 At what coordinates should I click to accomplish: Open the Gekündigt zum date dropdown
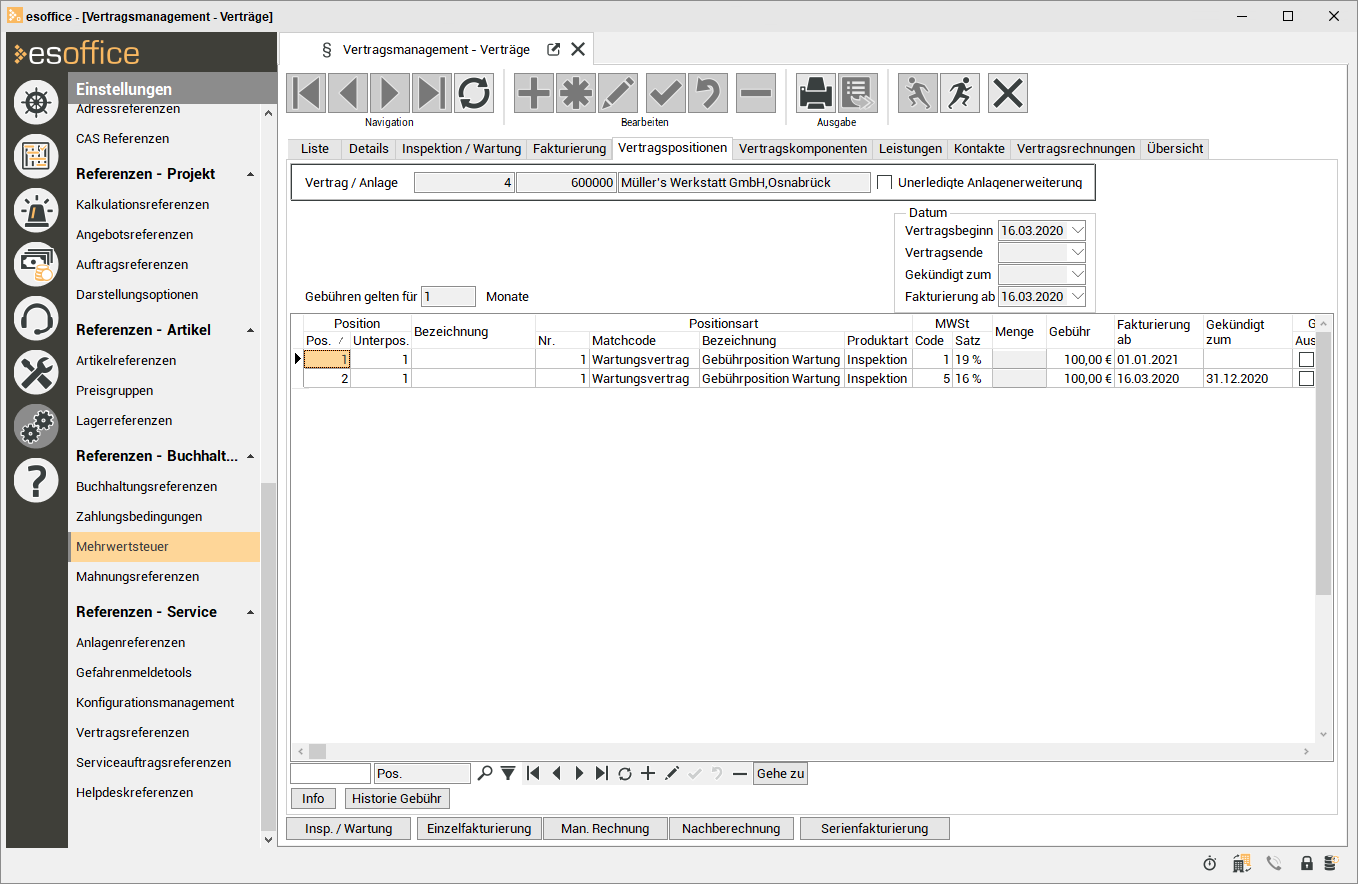click(x=1077, y=275)
